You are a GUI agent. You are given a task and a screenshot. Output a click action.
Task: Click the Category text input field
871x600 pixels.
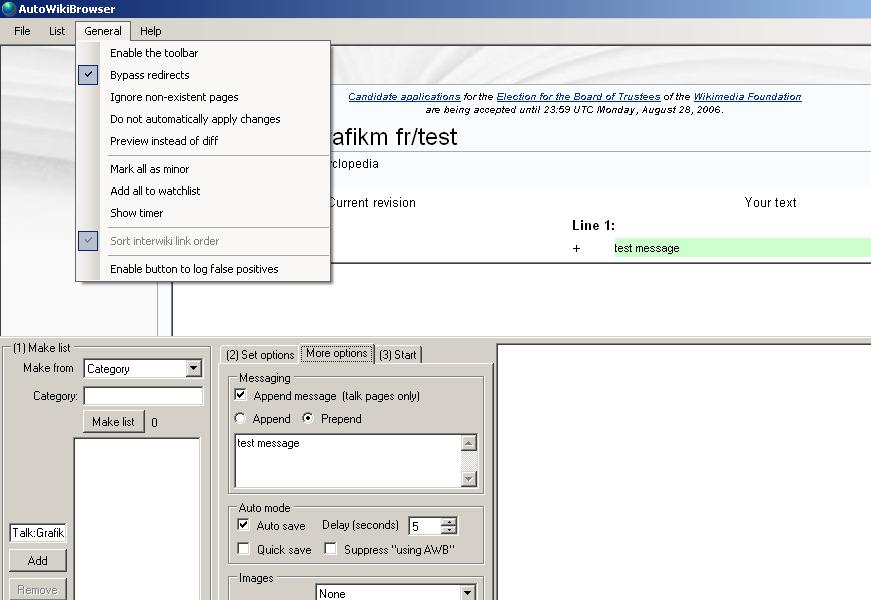pos(143,396)
